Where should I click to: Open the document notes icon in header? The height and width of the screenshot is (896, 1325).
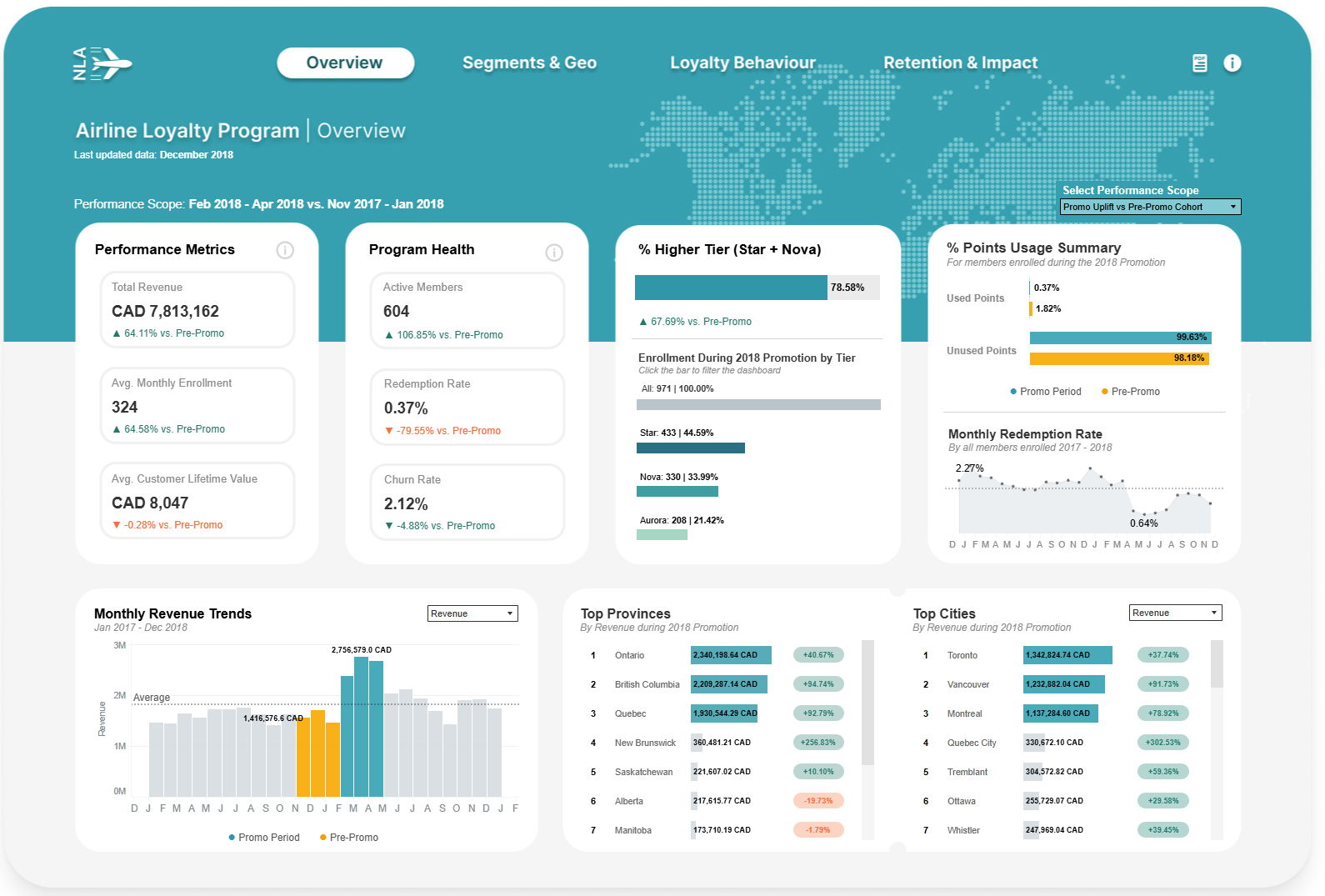point(1199,63)
